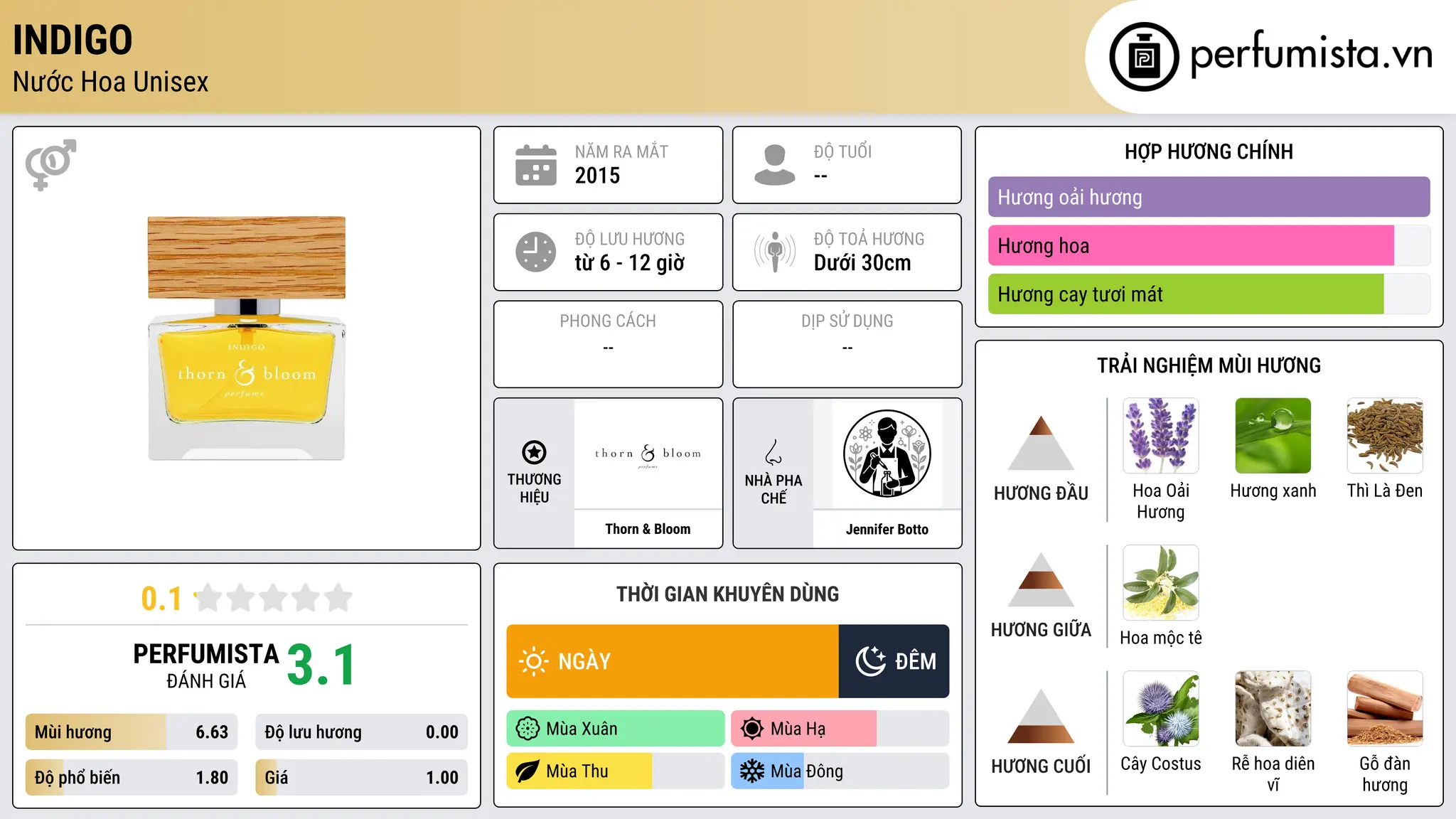Click the HƯƠNG ĐẦU top notes label
Screen dimensions: 1456x819
point(1041,493)
